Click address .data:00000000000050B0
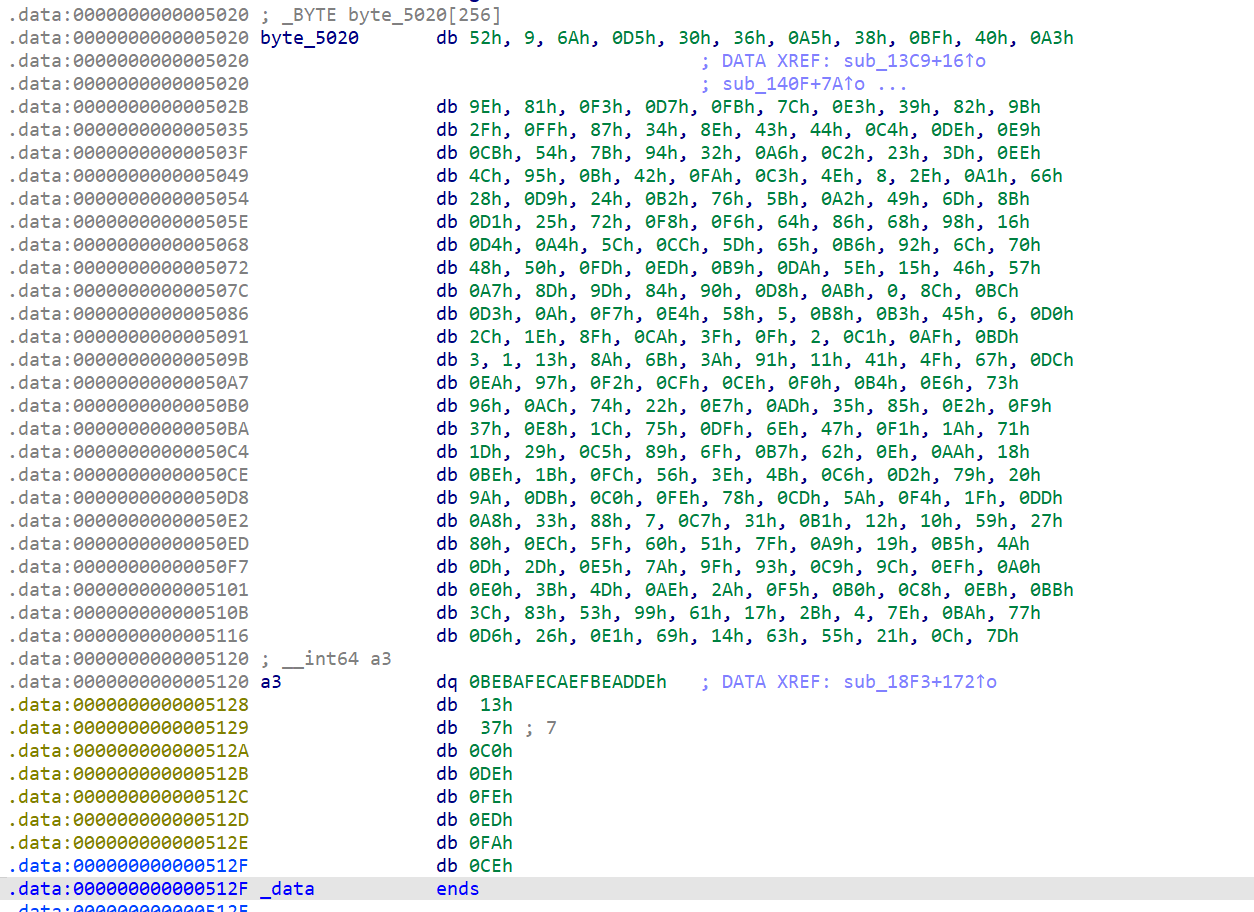 pyautogui.click(x=129, y=406)
